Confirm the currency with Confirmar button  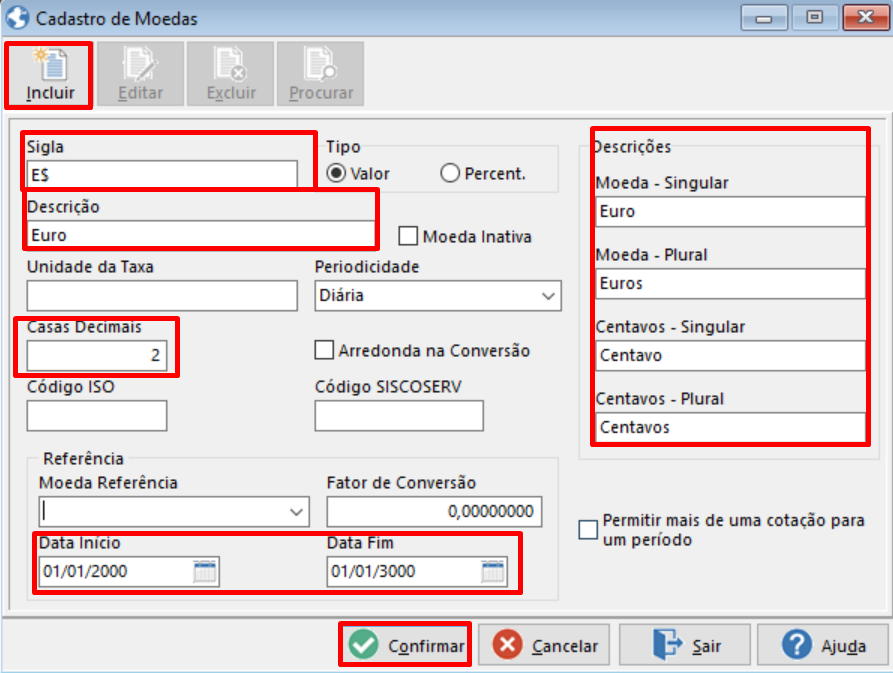[405, 645]
